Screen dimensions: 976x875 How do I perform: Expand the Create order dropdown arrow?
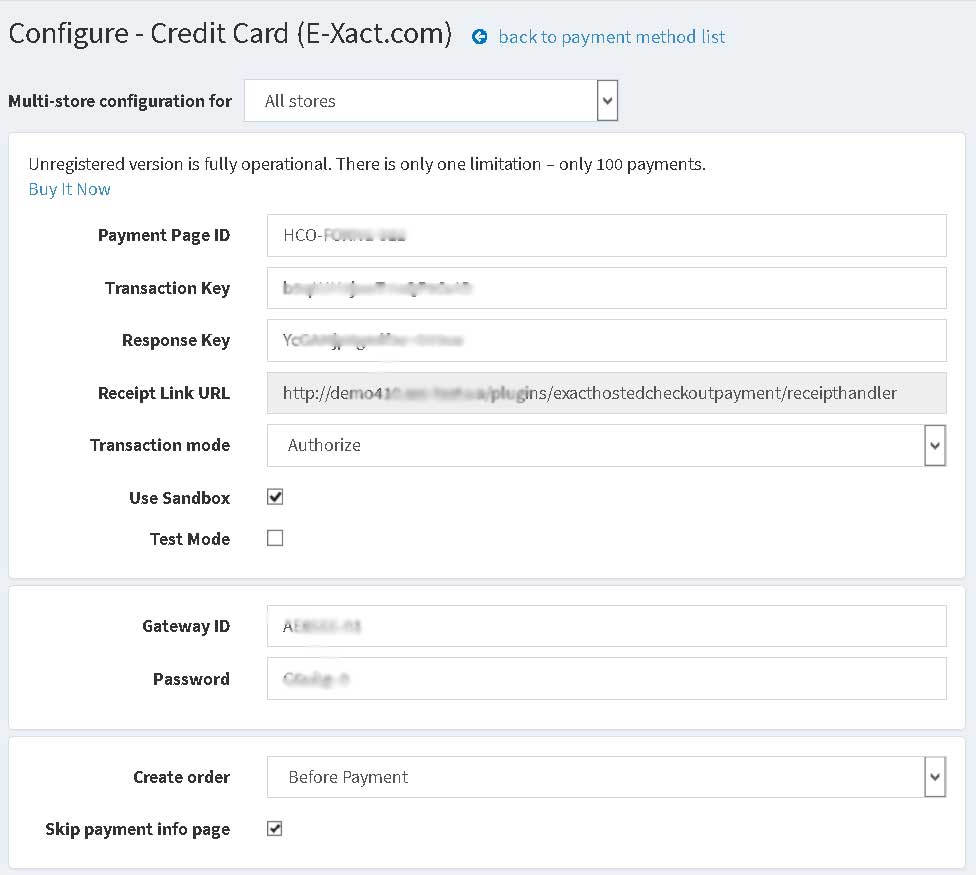[935, 777]
